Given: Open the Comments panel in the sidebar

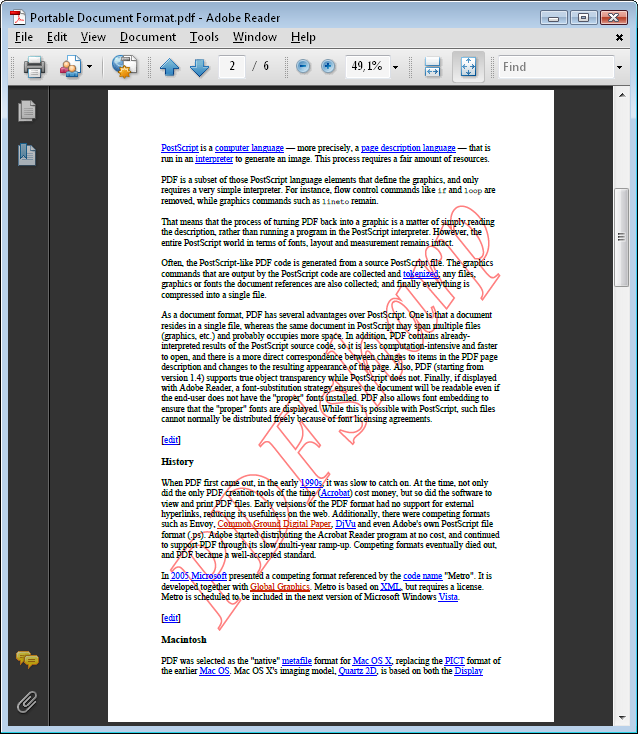Looking at the screenshot, I should (x=27, y=659).
